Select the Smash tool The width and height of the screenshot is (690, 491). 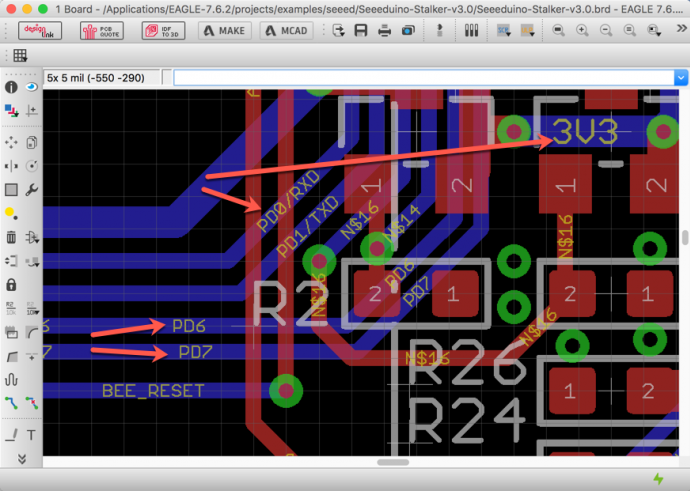pyautogui.click(x=11, y=332)
